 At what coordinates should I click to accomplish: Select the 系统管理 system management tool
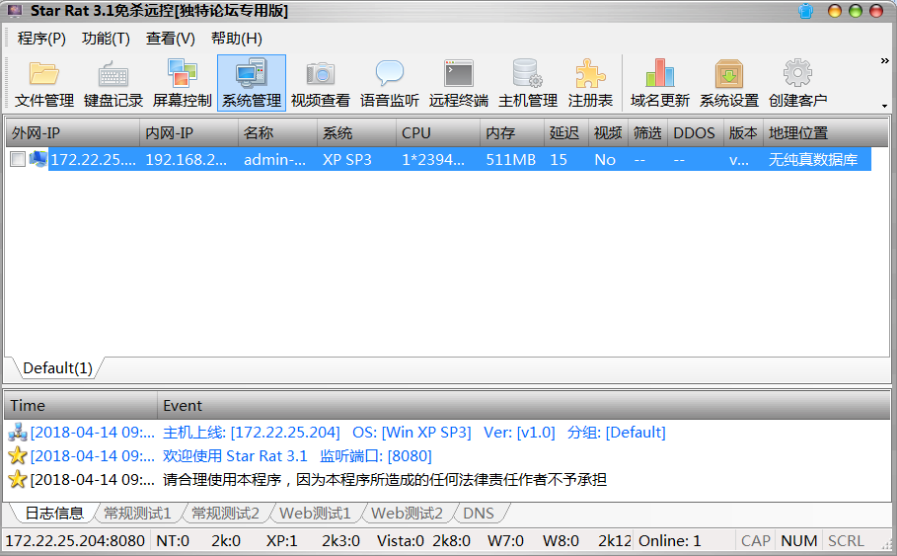point(252,84)
